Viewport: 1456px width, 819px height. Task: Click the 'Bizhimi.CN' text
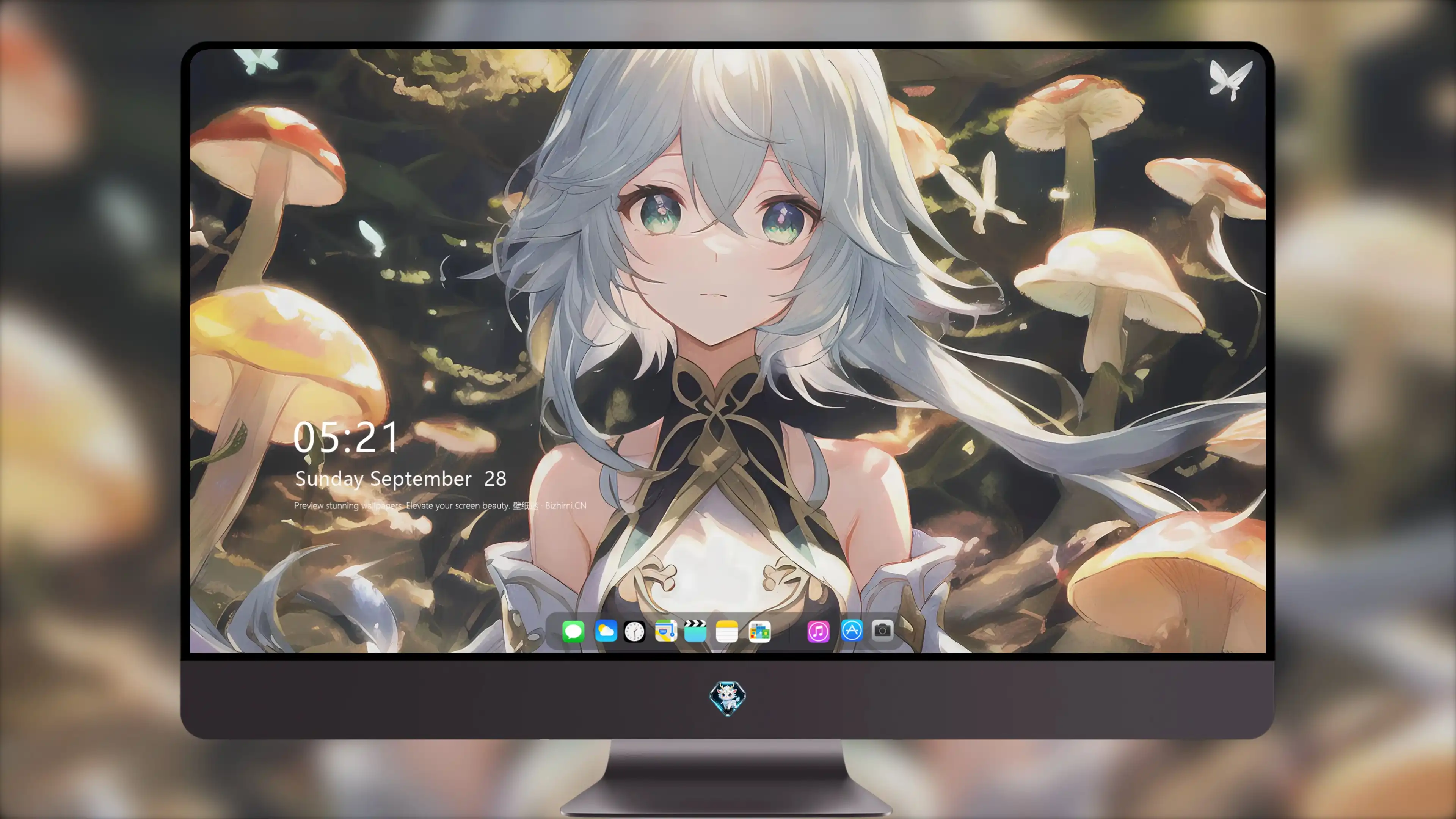[565, 505]
